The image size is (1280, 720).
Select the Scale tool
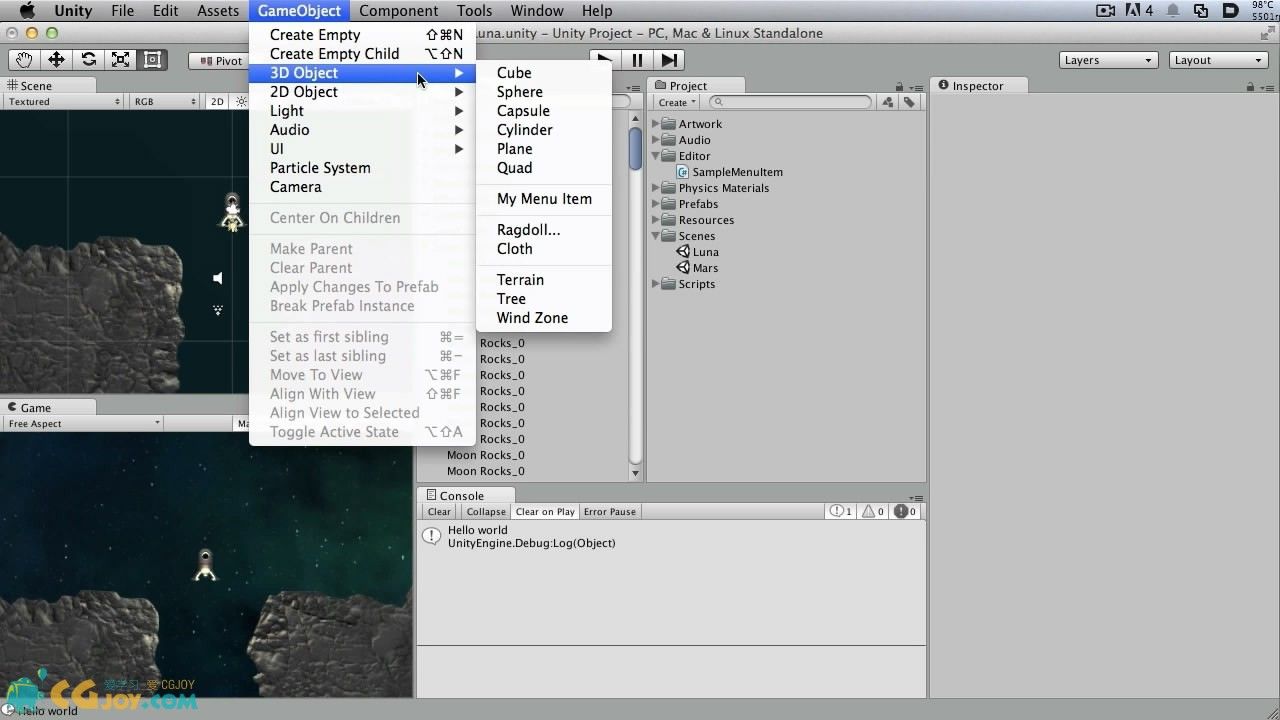click(120, 60)
